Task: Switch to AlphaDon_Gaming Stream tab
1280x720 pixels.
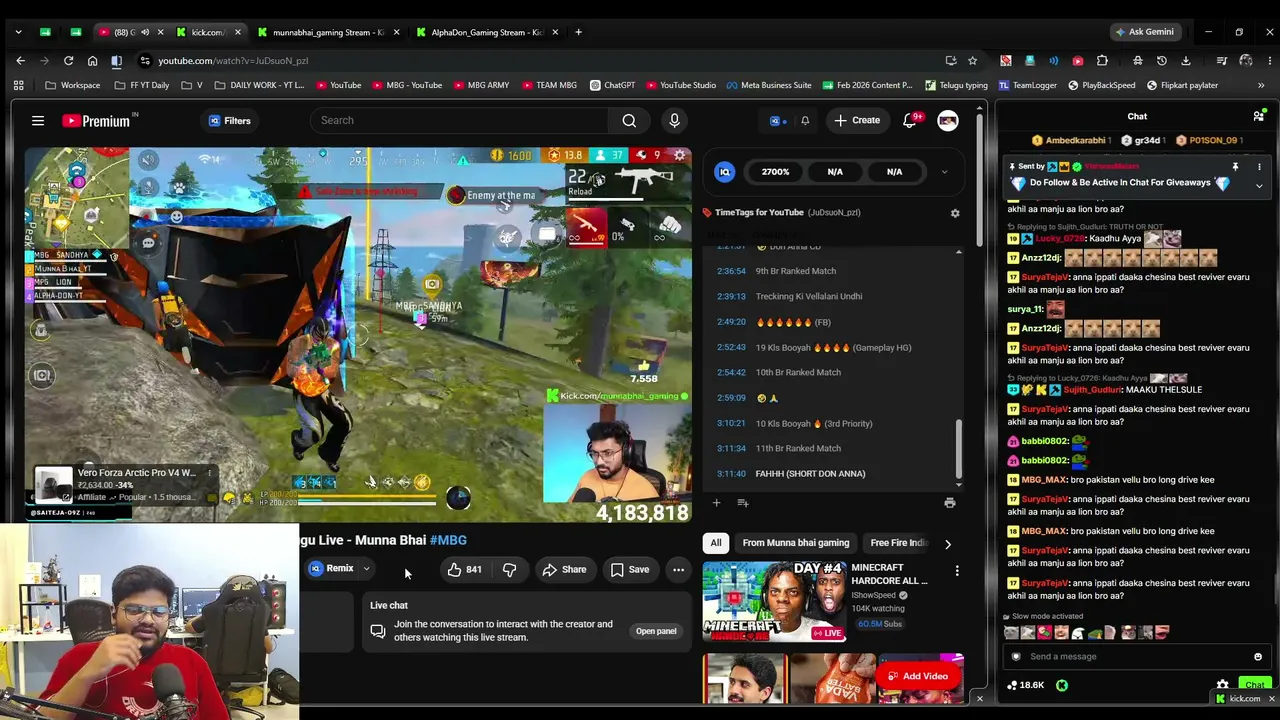Action: (487, 32)
